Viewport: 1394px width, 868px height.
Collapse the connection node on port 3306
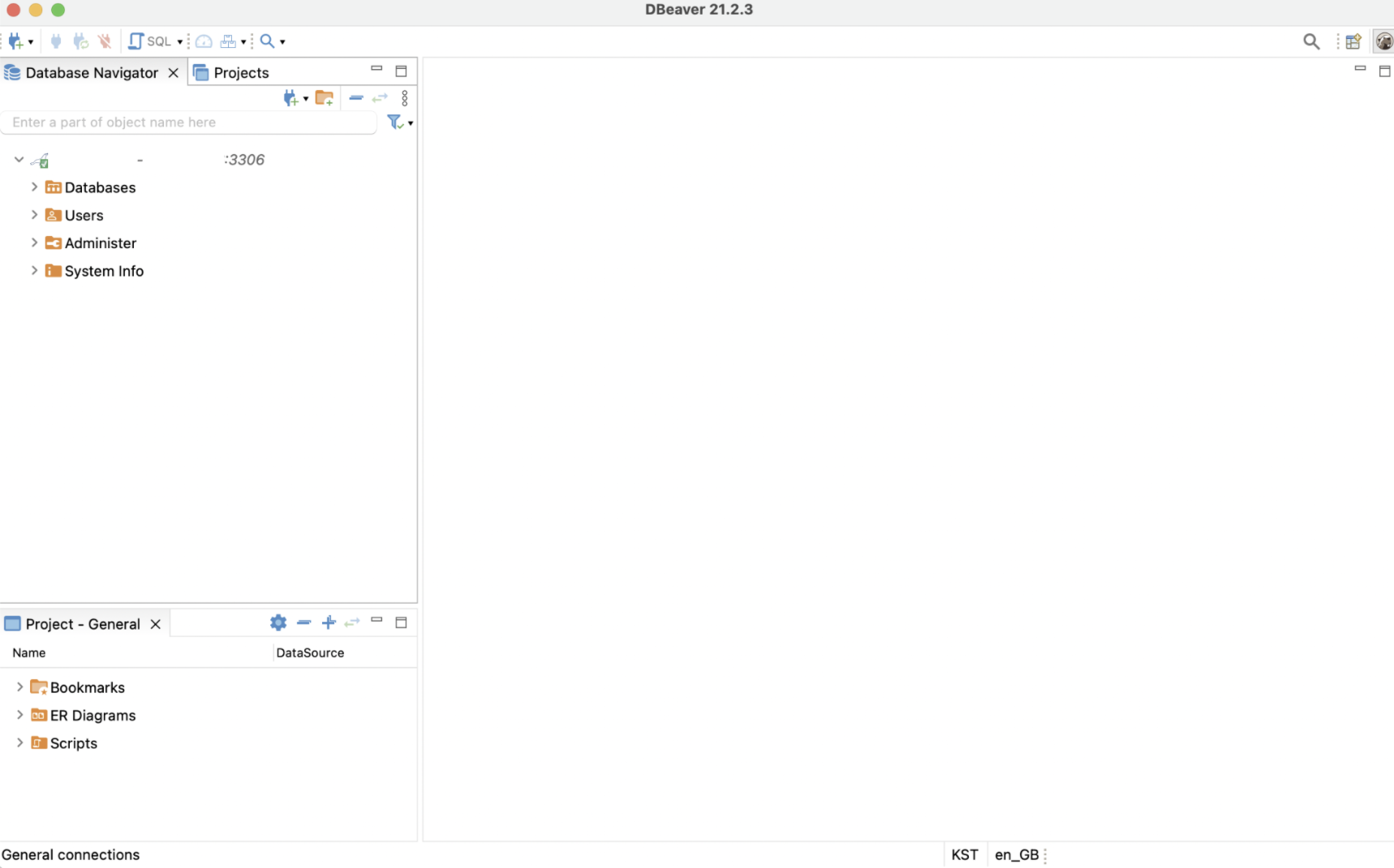click(19, 160)
